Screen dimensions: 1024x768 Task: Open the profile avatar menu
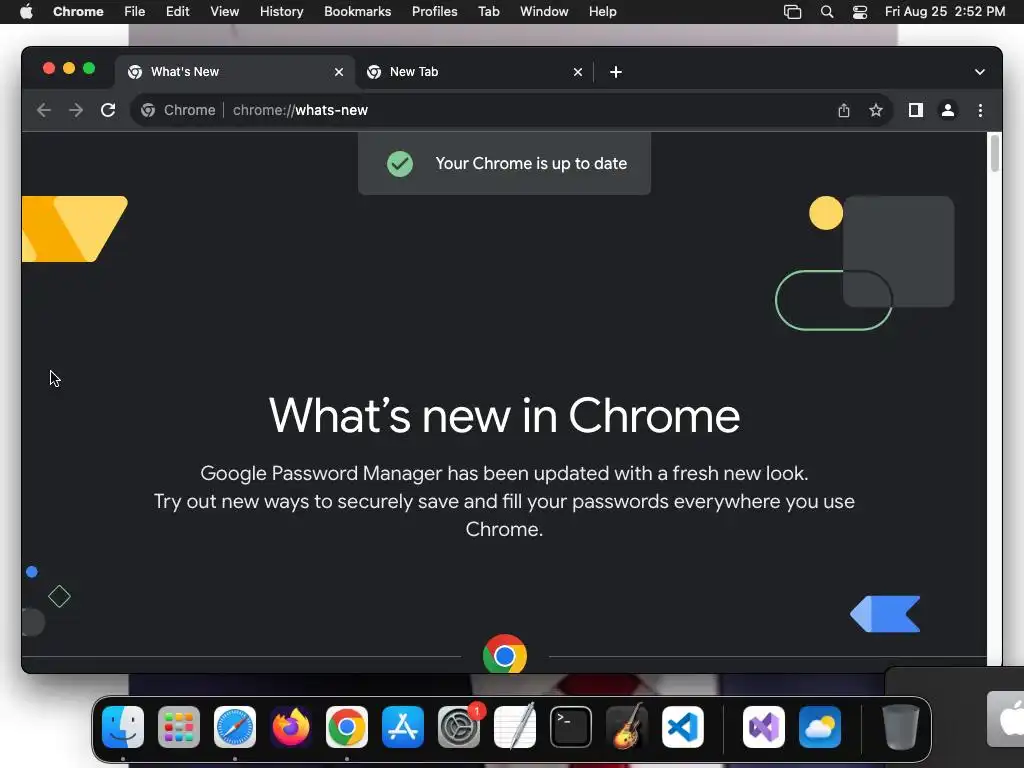pyautogui.click(x=948, y=110)
